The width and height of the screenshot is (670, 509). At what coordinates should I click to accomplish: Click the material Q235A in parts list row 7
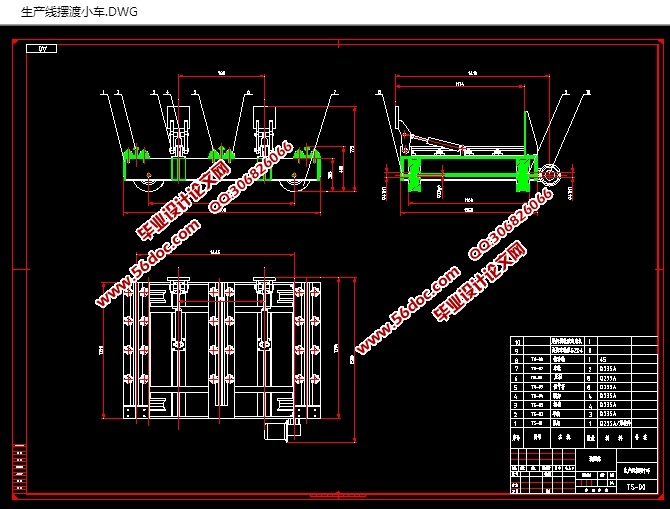click(x=608, y=368)
